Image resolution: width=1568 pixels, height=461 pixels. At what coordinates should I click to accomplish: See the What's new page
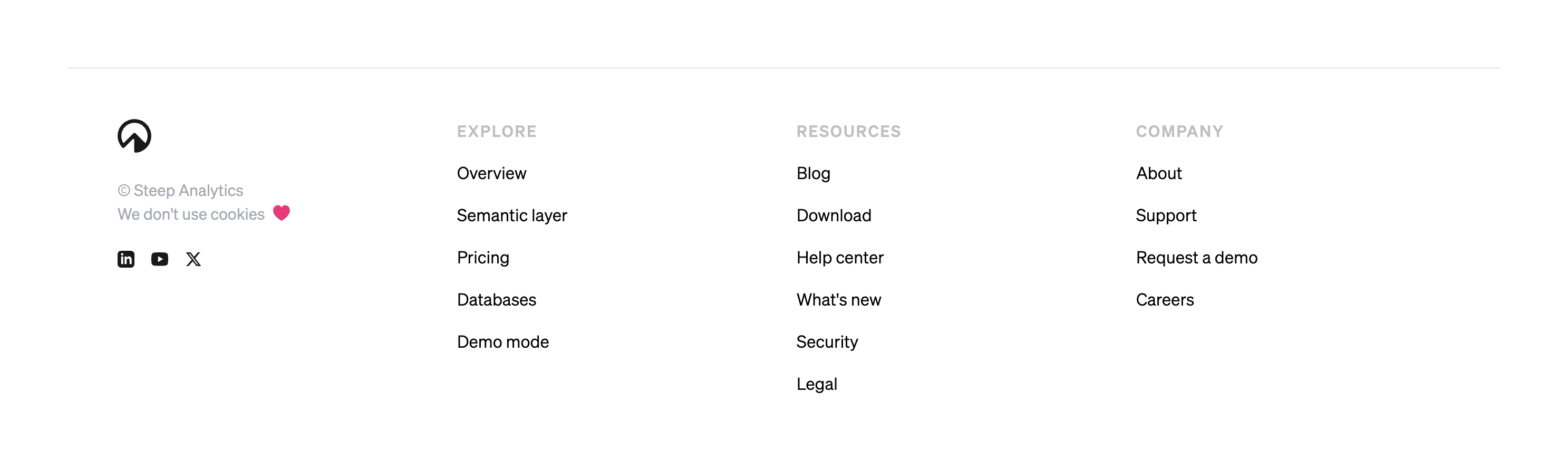[x=838, y=300]
